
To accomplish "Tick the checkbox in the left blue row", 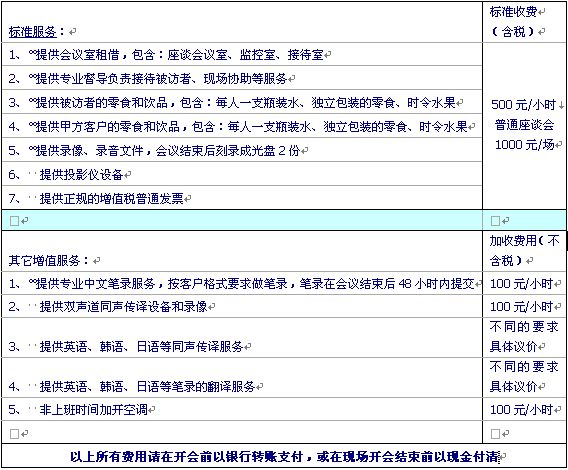I will [x=14, y=221].
